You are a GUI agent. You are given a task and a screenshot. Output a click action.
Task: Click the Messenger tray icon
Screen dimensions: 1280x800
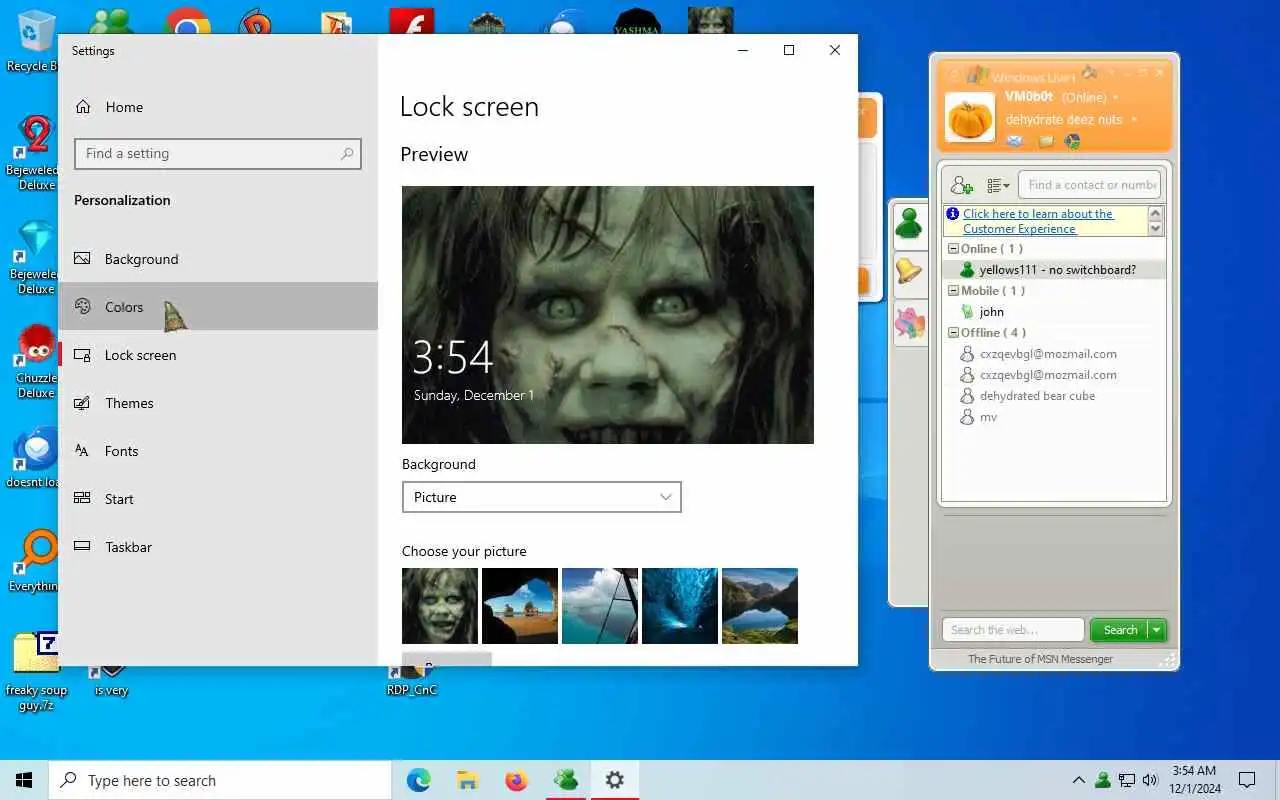[x=1102, y=780]
